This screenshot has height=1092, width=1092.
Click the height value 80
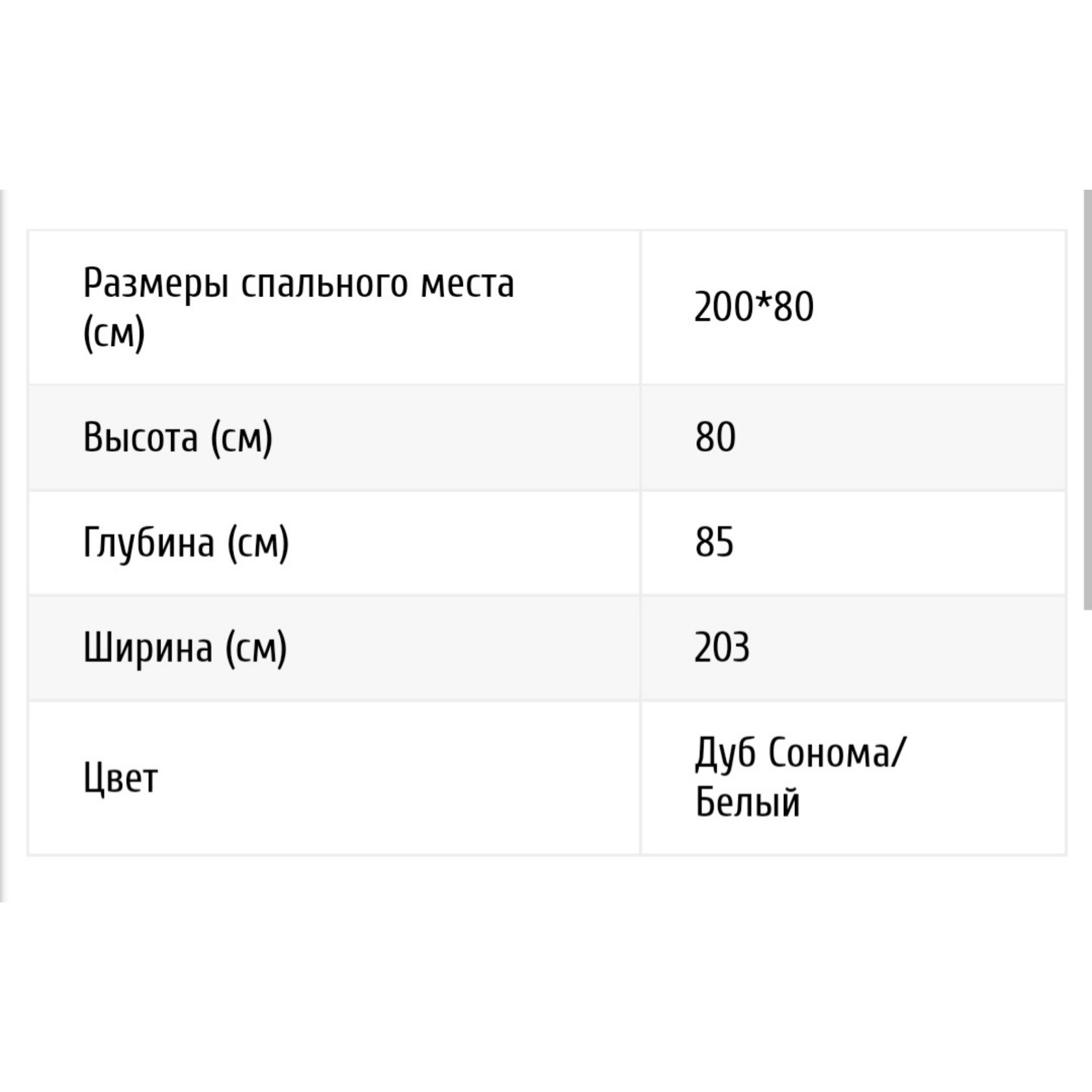pos(715,437)
